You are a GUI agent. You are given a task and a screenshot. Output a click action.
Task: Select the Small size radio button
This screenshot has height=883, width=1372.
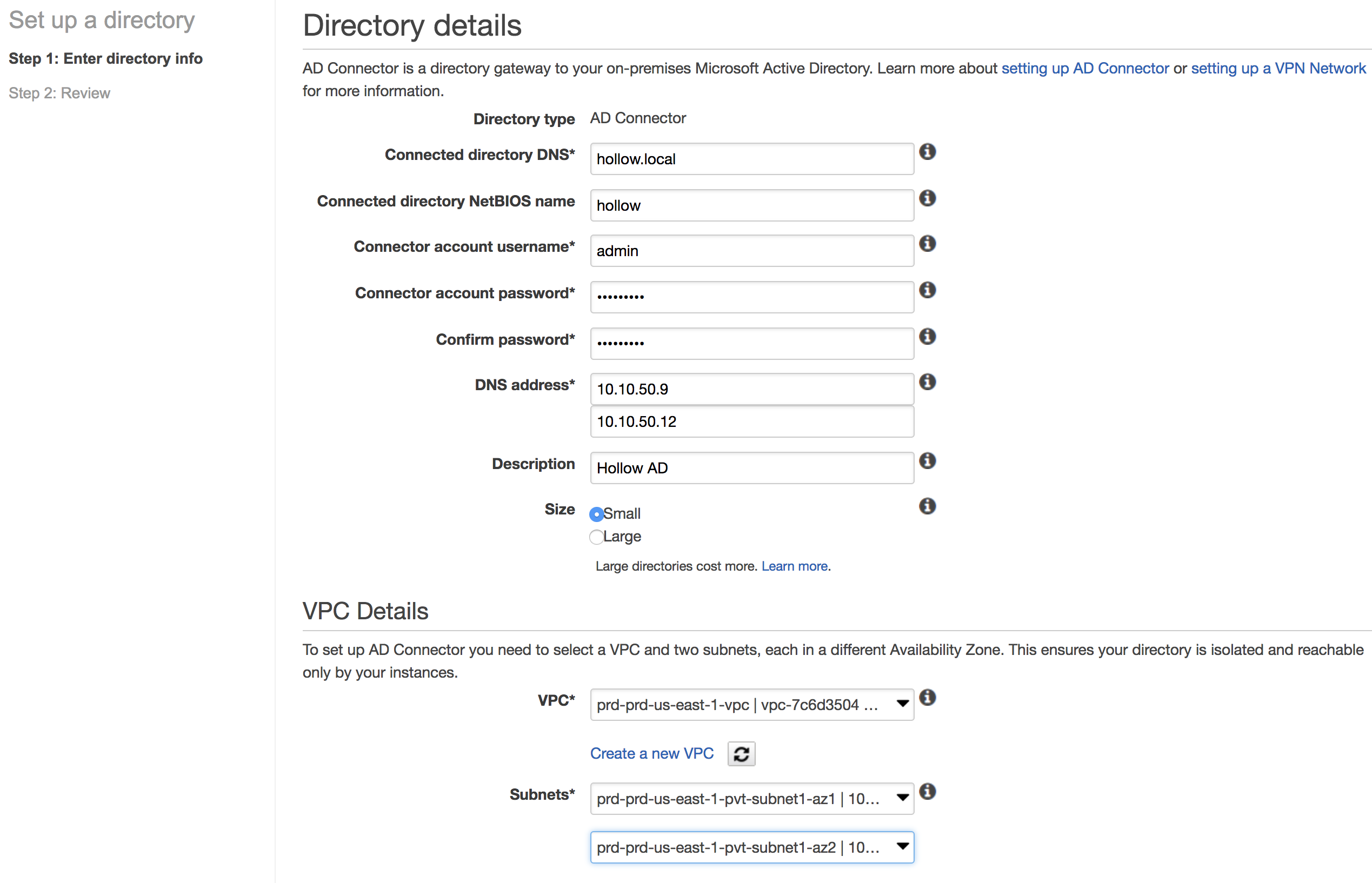point(596,514)
